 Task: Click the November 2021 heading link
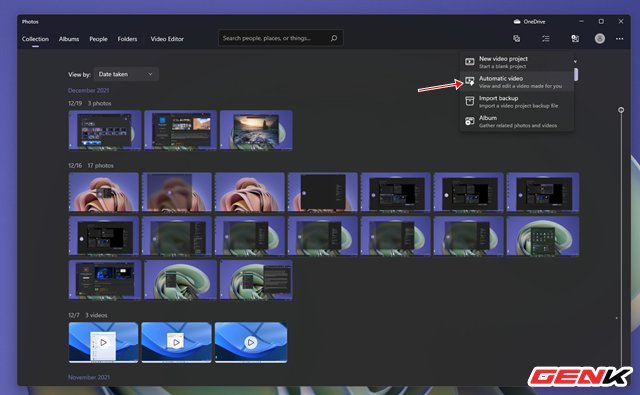89,377
